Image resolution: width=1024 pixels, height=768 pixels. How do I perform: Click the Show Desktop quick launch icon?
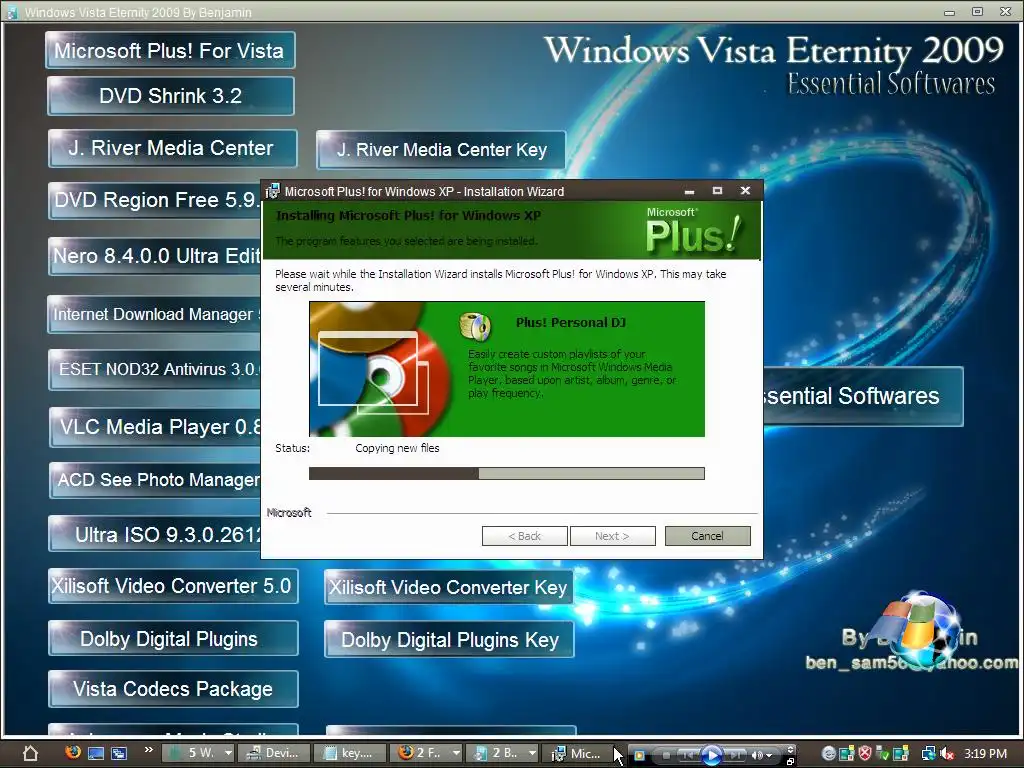[x=96, y=753]
